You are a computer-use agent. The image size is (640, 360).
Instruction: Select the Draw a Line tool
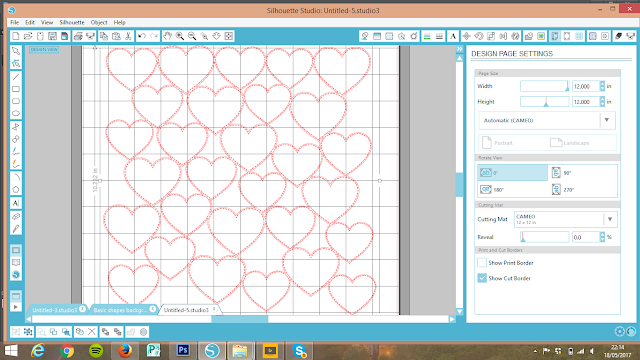pos(16,77)
